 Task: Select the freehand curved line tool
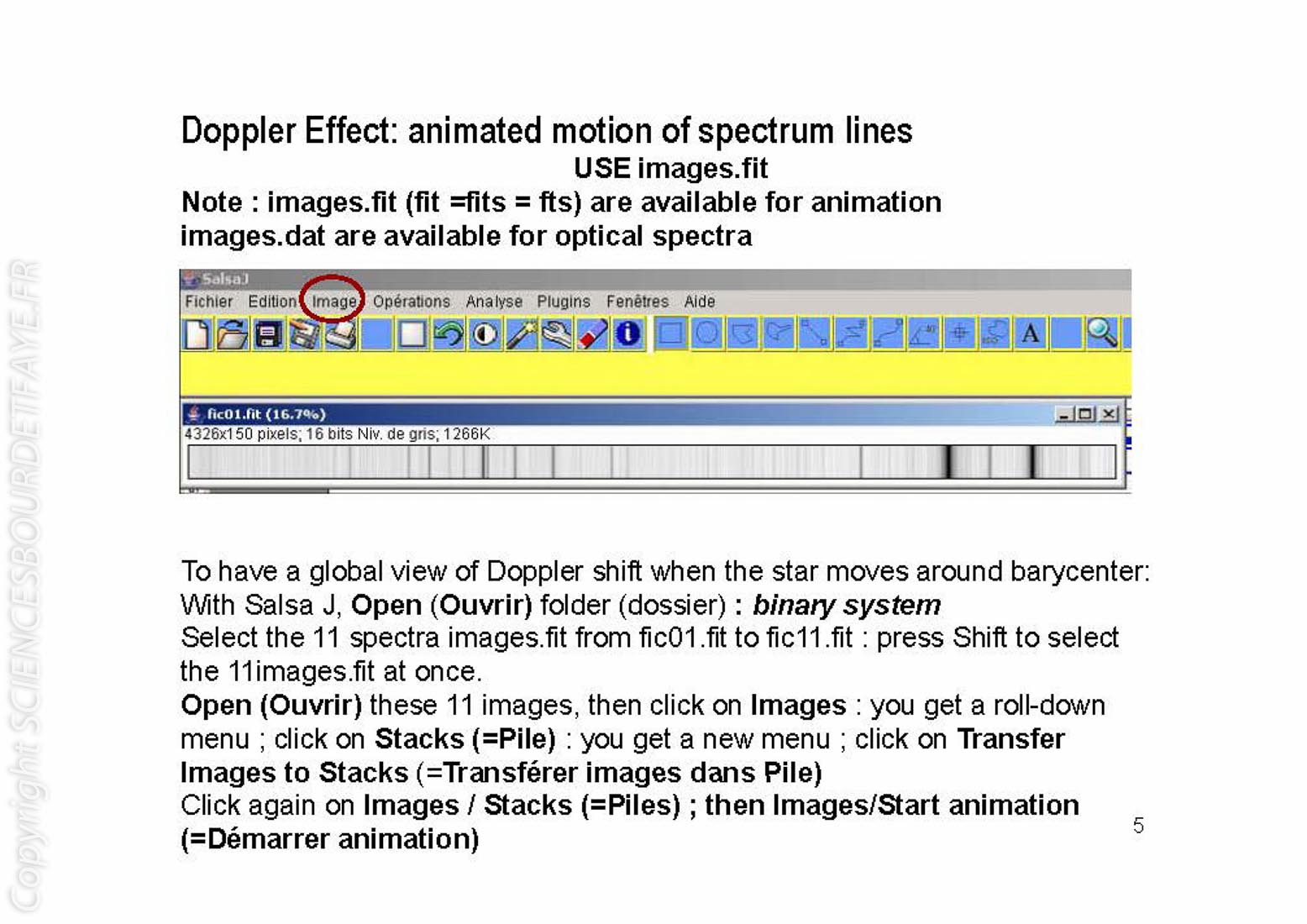887,334
